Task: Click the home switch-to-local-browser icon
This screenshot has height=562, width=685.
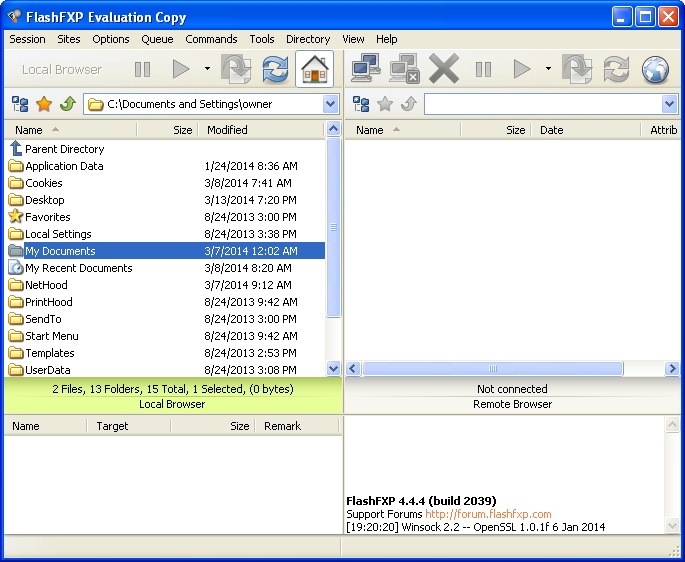Action: [x=315, y=69]
